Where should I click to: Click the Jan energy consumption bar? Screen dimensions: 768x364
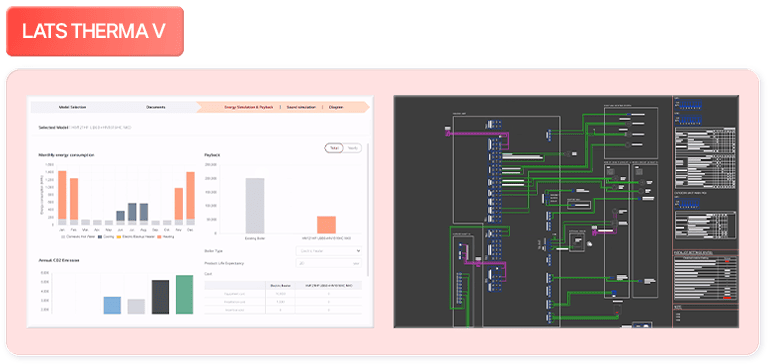pos(62,198)
